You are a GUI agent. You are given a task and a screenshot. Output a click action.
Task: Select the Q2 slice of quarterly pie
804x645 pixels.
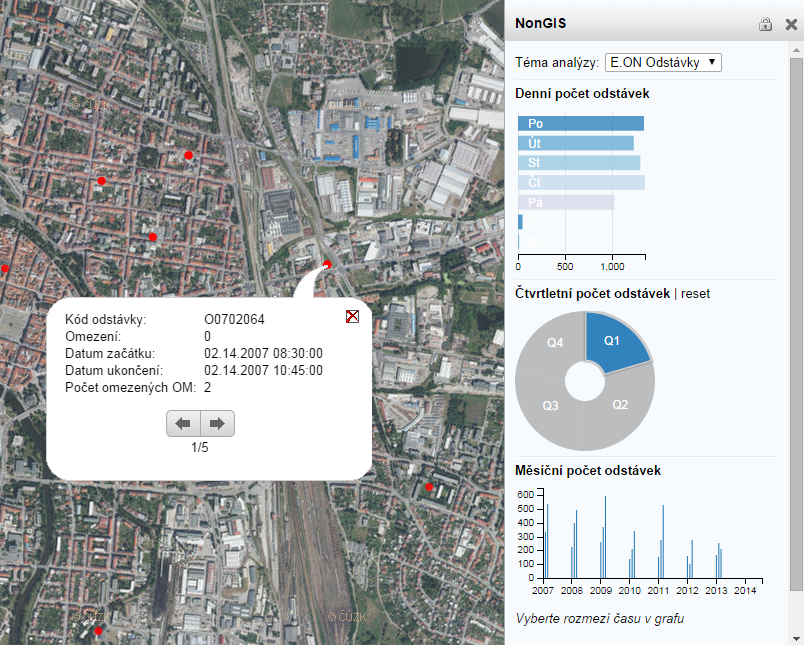[x=621, y=405]
